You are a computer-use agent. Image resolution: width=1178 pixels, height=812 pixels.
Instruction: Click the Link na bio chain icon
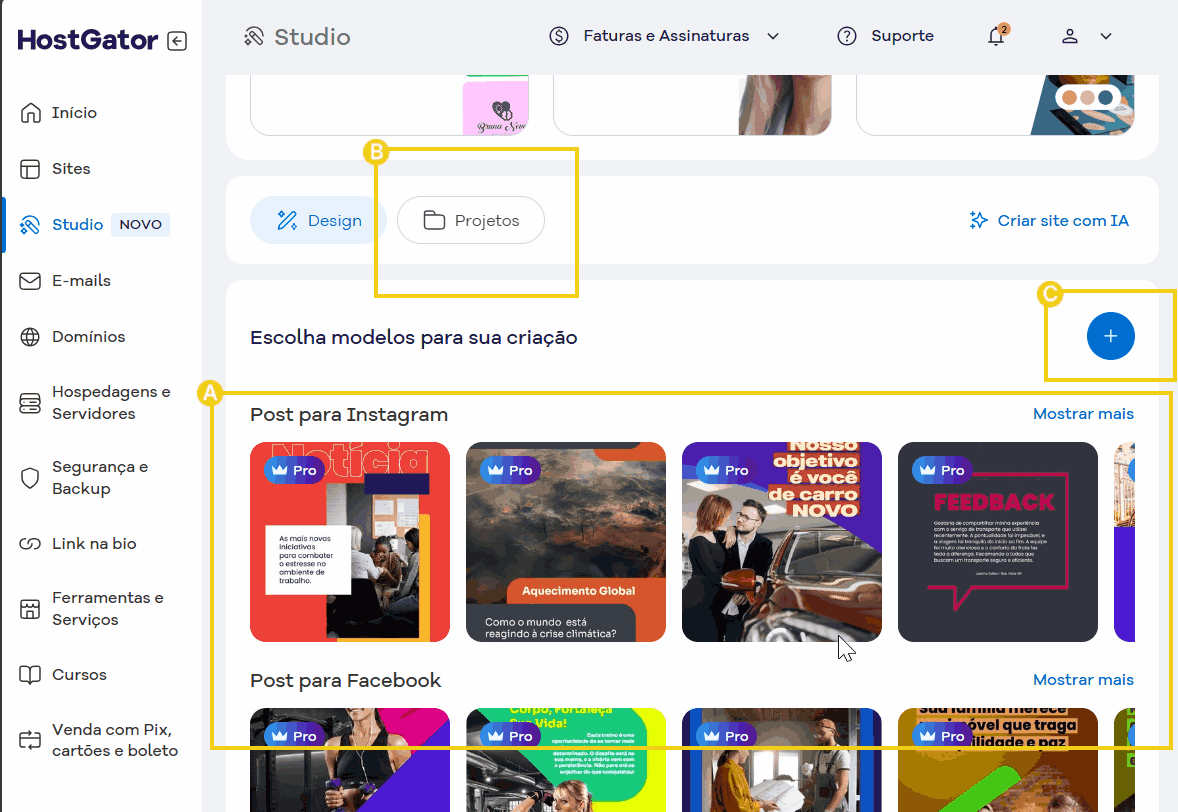point(30,544)
